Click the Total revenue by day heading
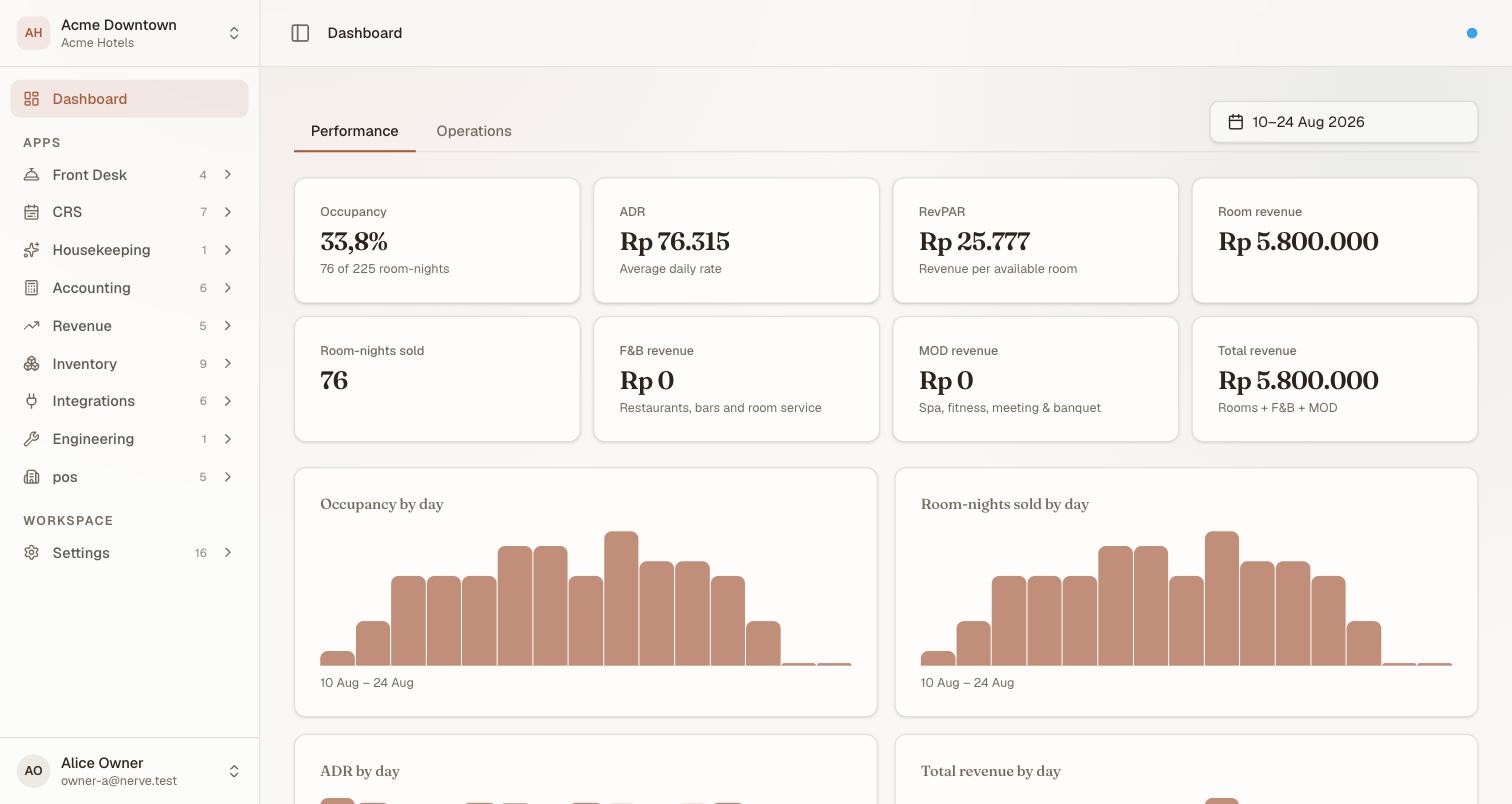The width and height of the screenshot is (1512, 804). pyautogui.click(x=991, y=771)
